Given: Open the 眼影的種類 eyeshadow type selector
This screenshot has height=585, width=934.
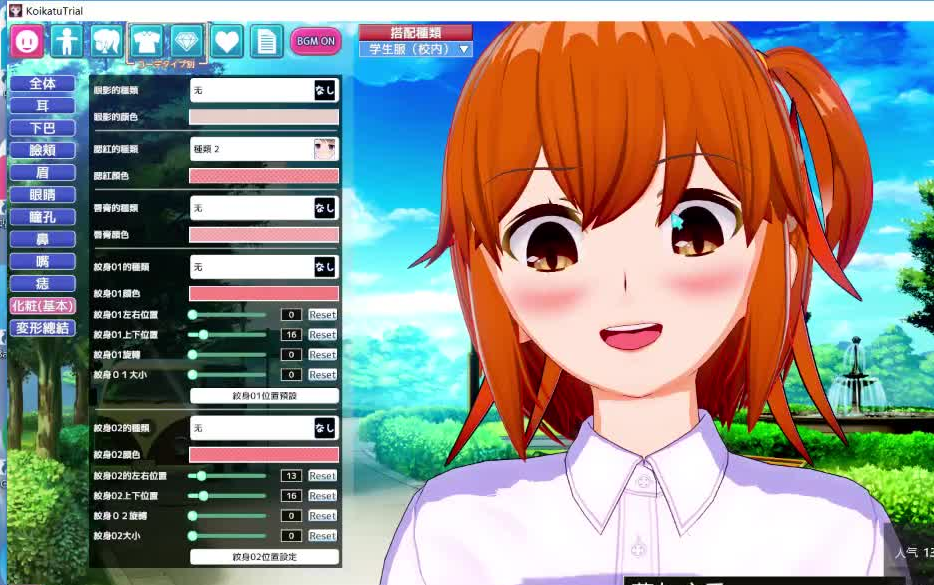Looking at the screenshot, I should (264, 90).
